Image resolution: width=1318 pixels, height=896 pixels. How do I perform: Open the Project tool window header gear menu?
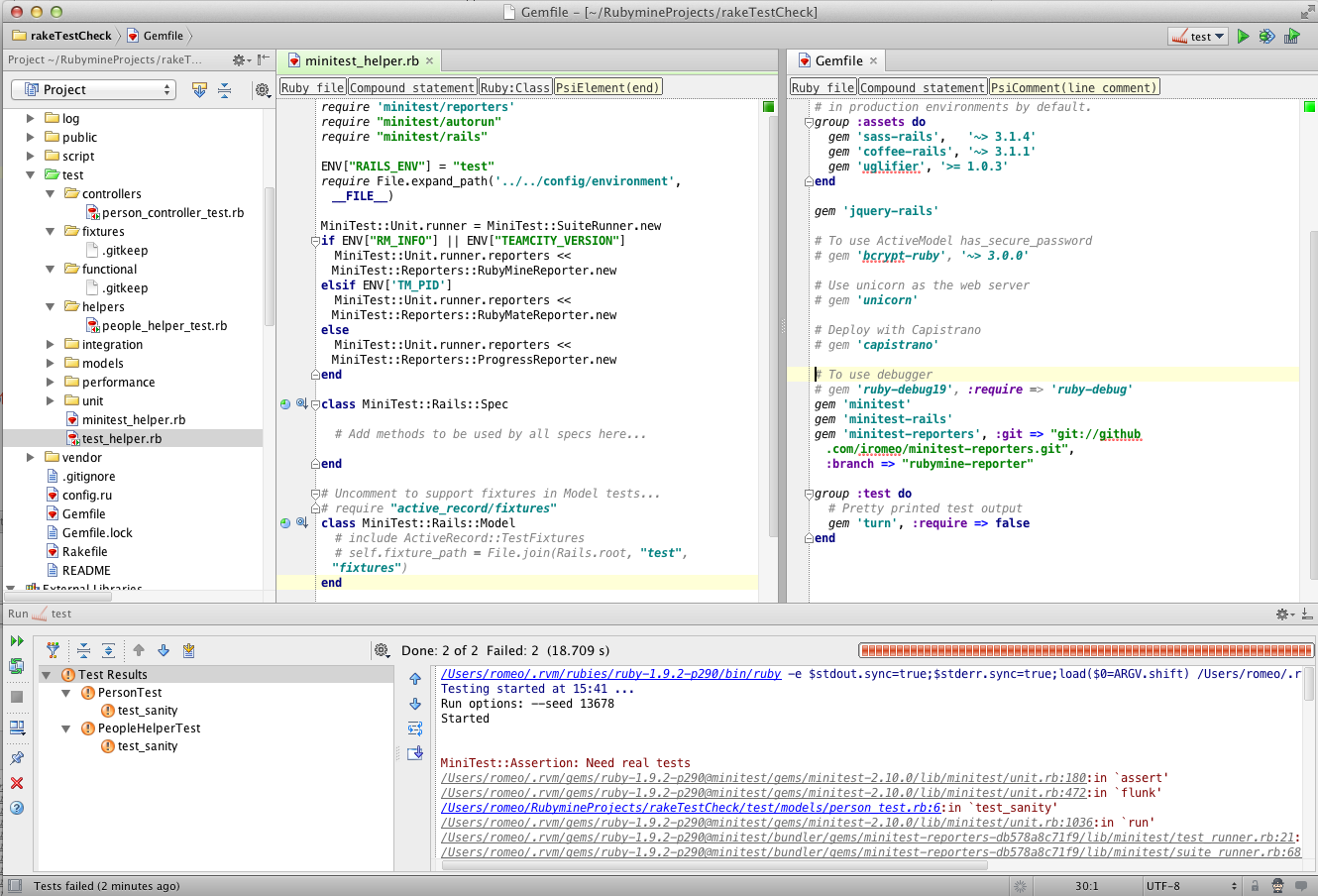[x=242, y=60]
